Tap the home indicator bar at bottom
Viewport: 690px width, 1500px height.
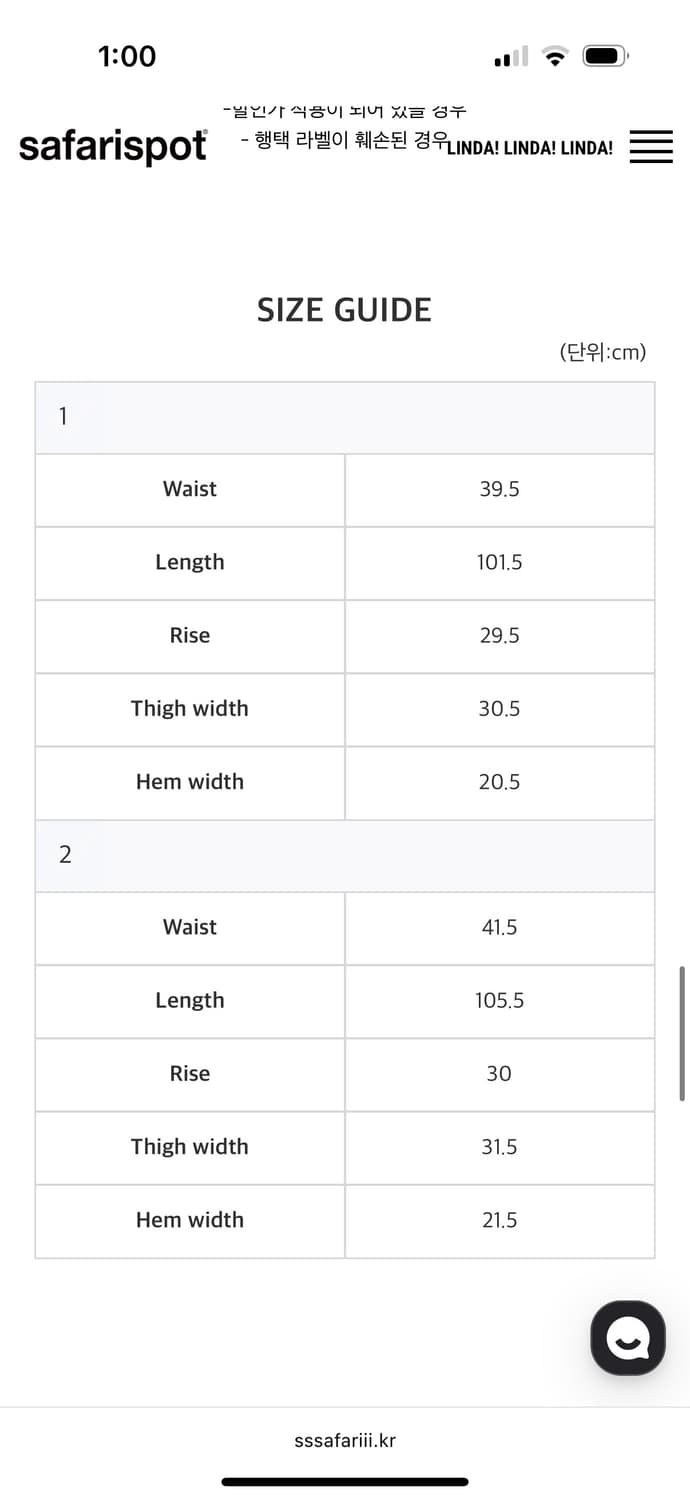click(344, 1480)
